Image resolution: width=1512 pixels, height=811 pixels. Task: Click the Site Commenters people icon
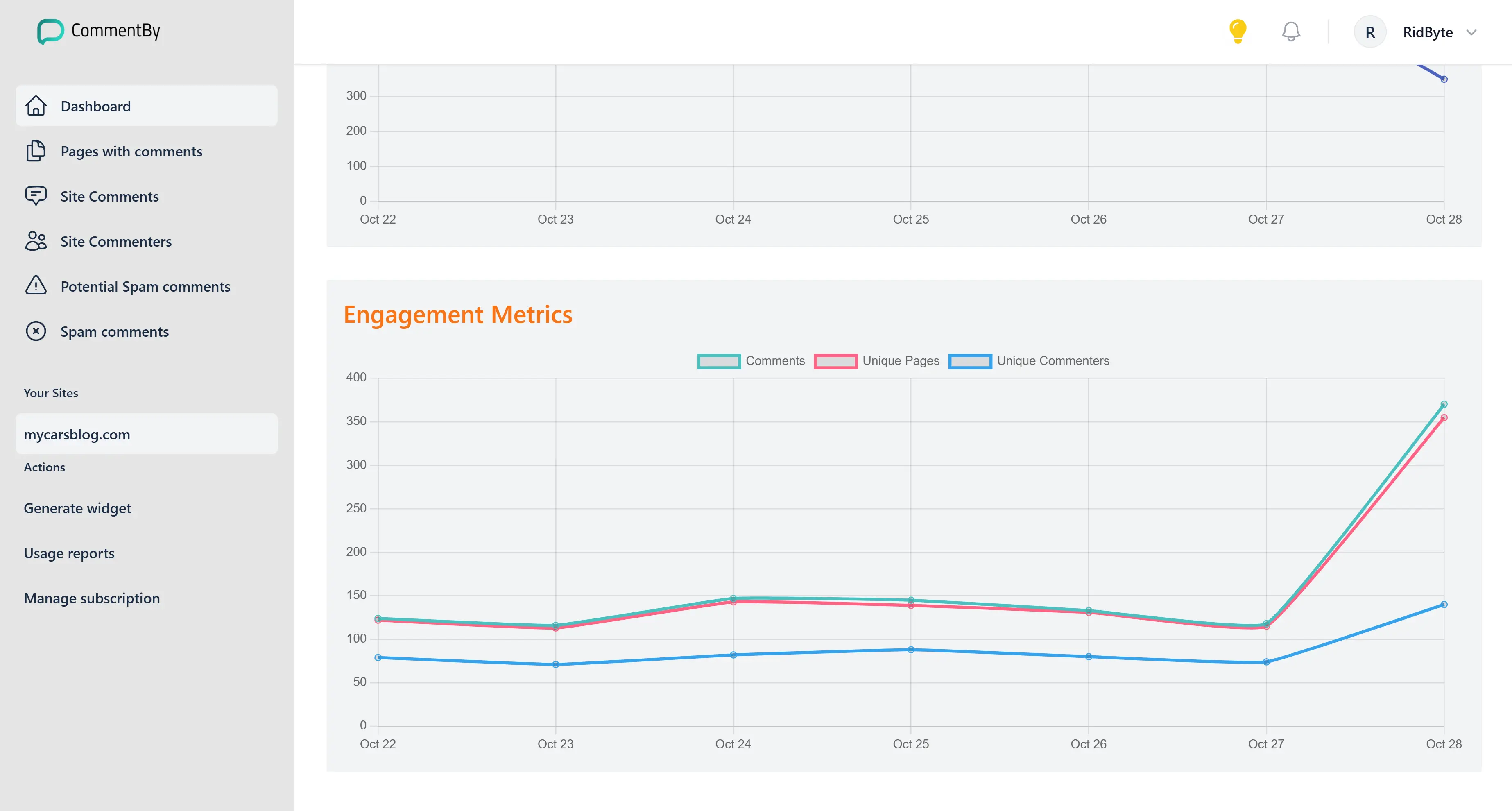pos(36,241)
